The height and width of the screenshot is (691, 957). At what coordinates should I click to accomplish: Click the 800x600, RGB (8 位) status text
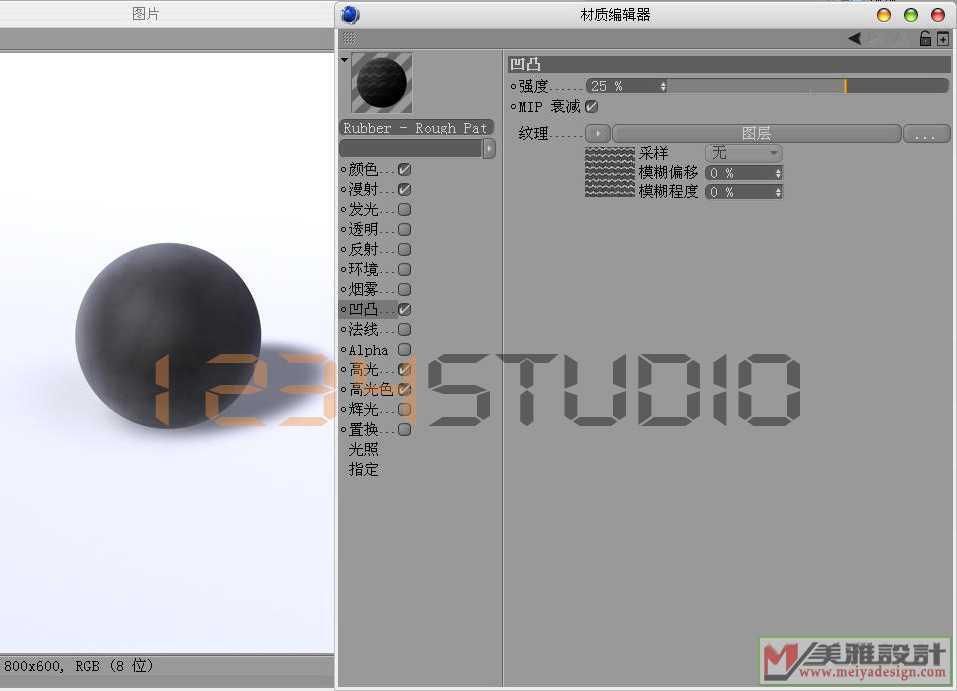click(x=79, y=665)
